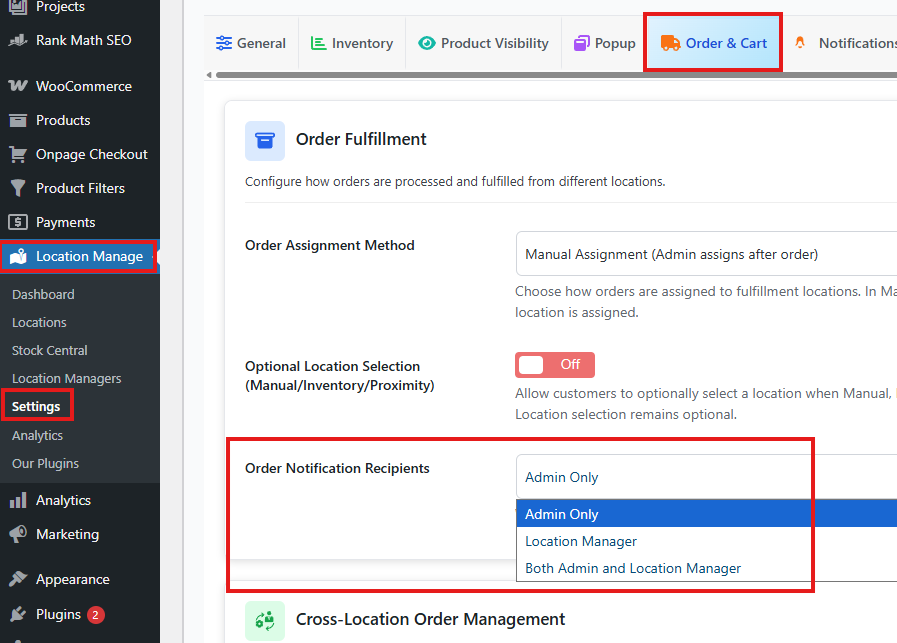Click the Inventory chart icon
Viewport: 897px width, 643px height.
point(318,43)
